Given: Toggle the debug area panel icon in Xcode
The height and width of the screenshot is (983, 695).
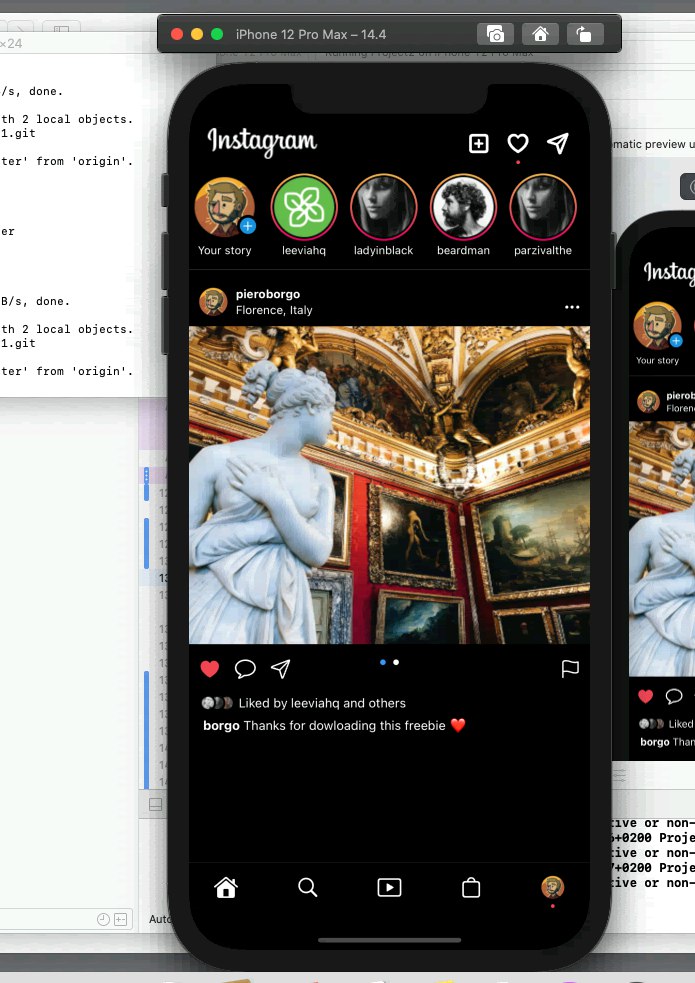Looking at the screenshot, I should point(155,804).
